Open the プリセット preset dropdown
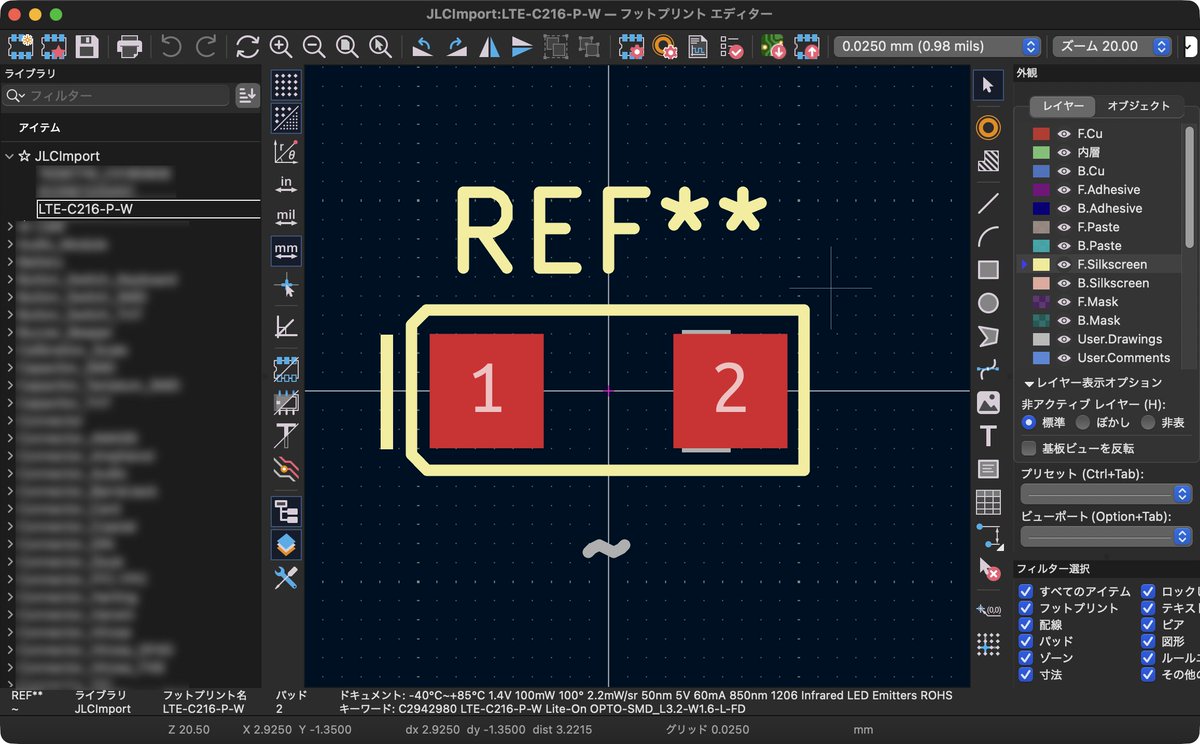Image resolution: width=1200 pixels, height=744 pixels. [1106, 494]
